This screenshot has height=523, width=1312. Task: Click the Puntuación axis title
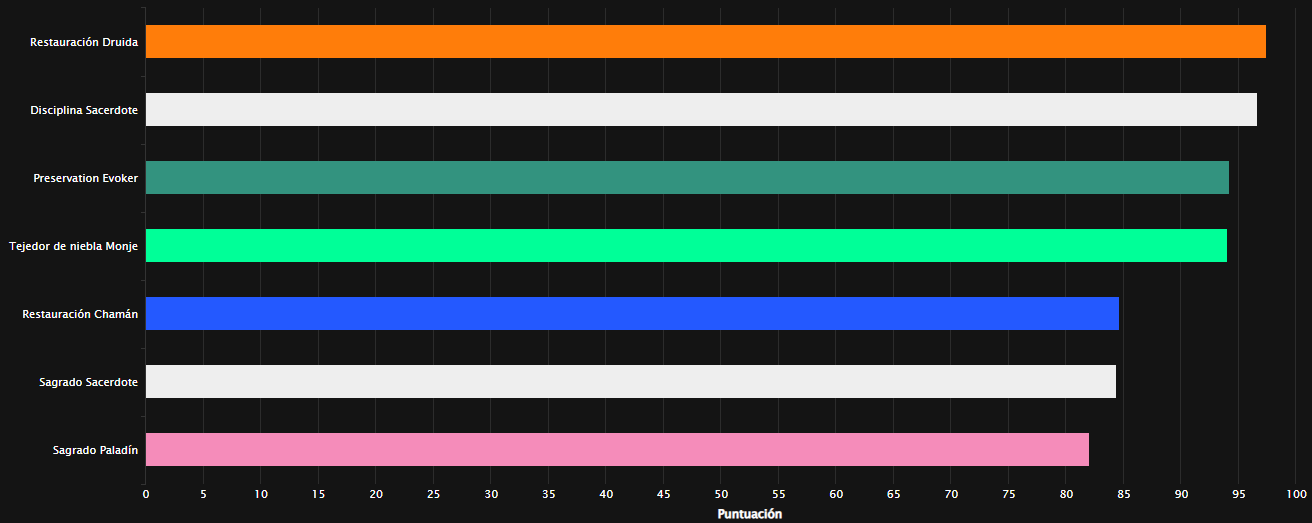click(750, 514)
